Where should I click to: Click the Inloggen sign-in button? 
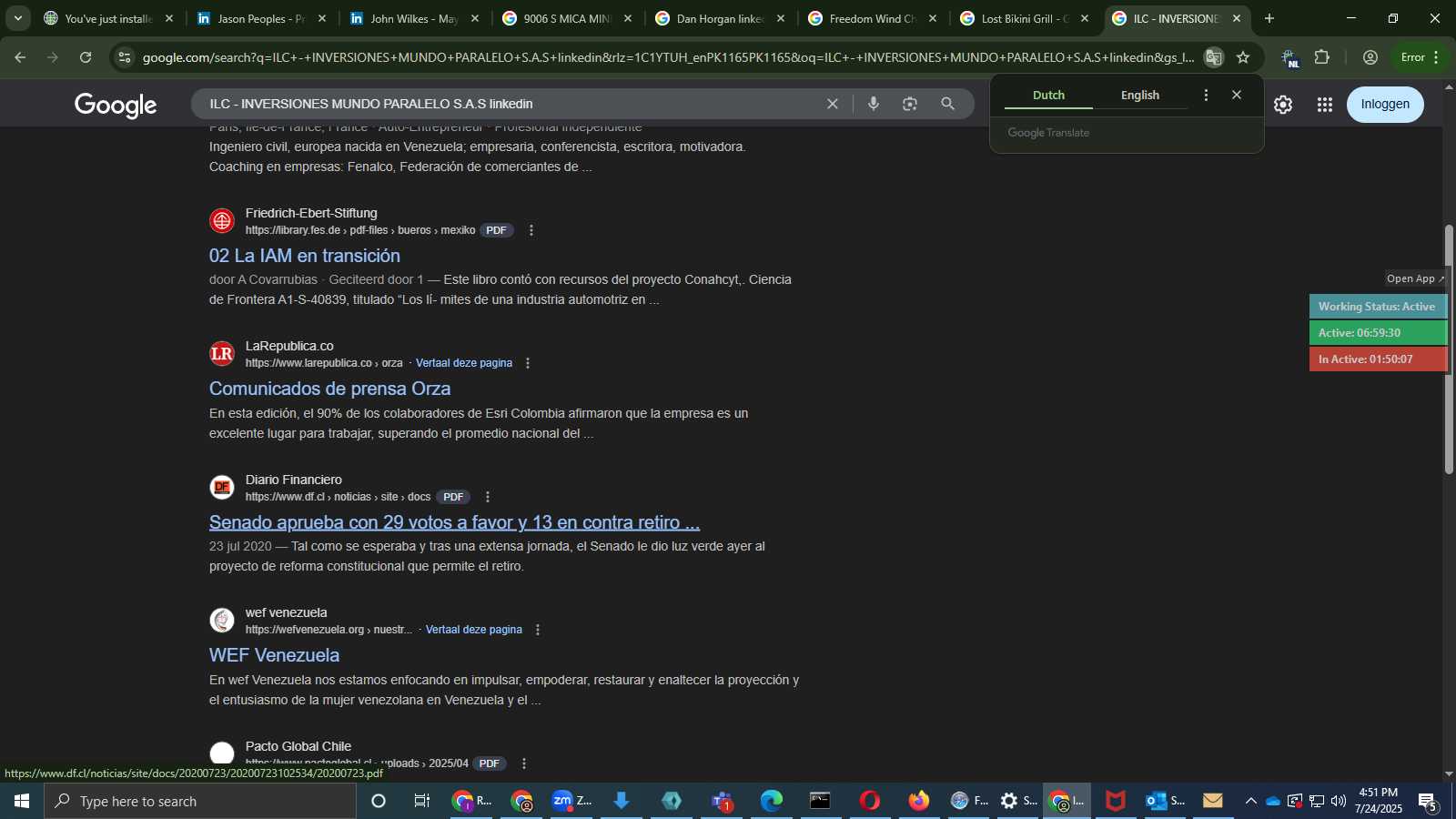[1385, 105]
